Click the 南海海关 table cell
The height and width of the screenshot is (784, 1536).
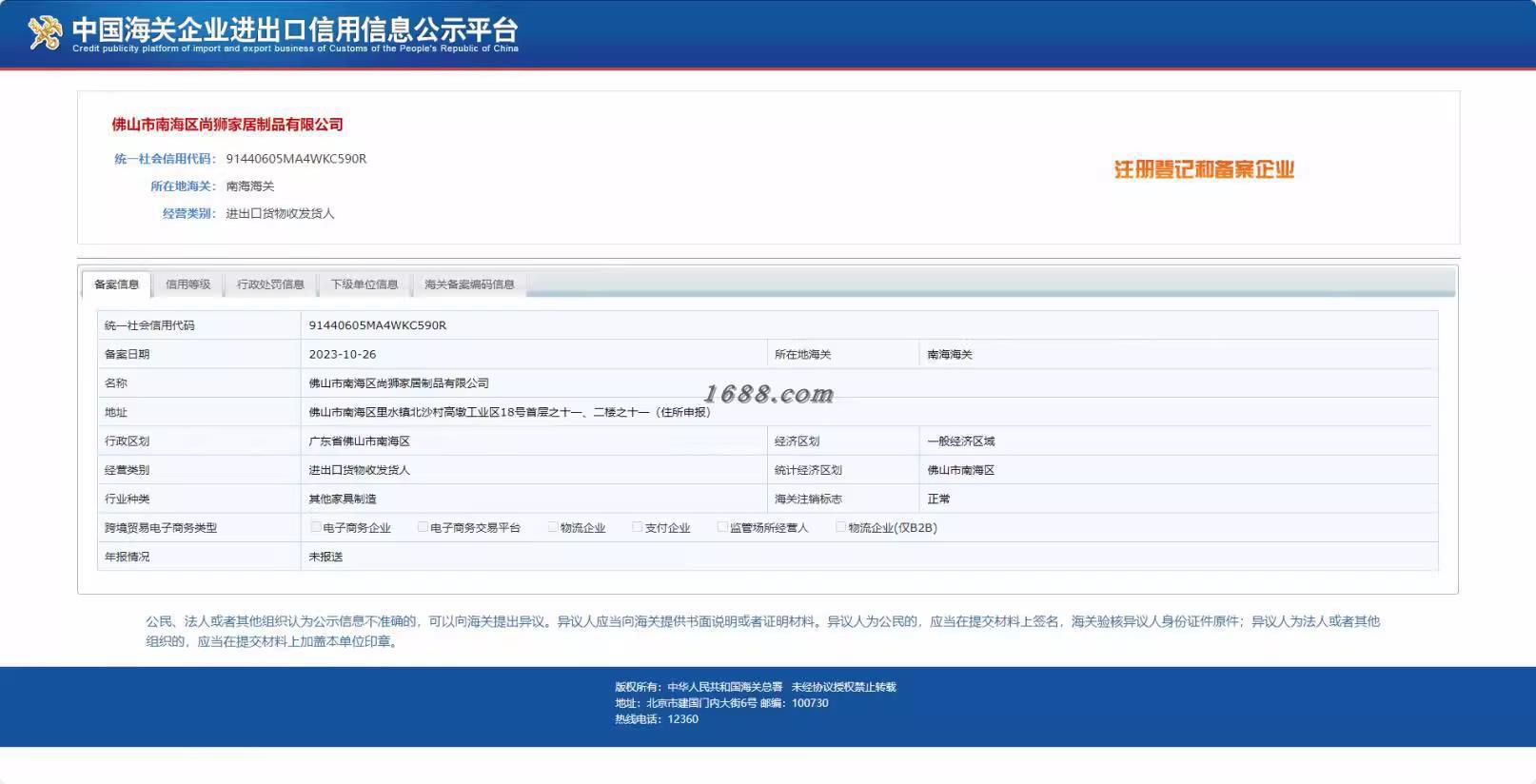coord(950,354)
